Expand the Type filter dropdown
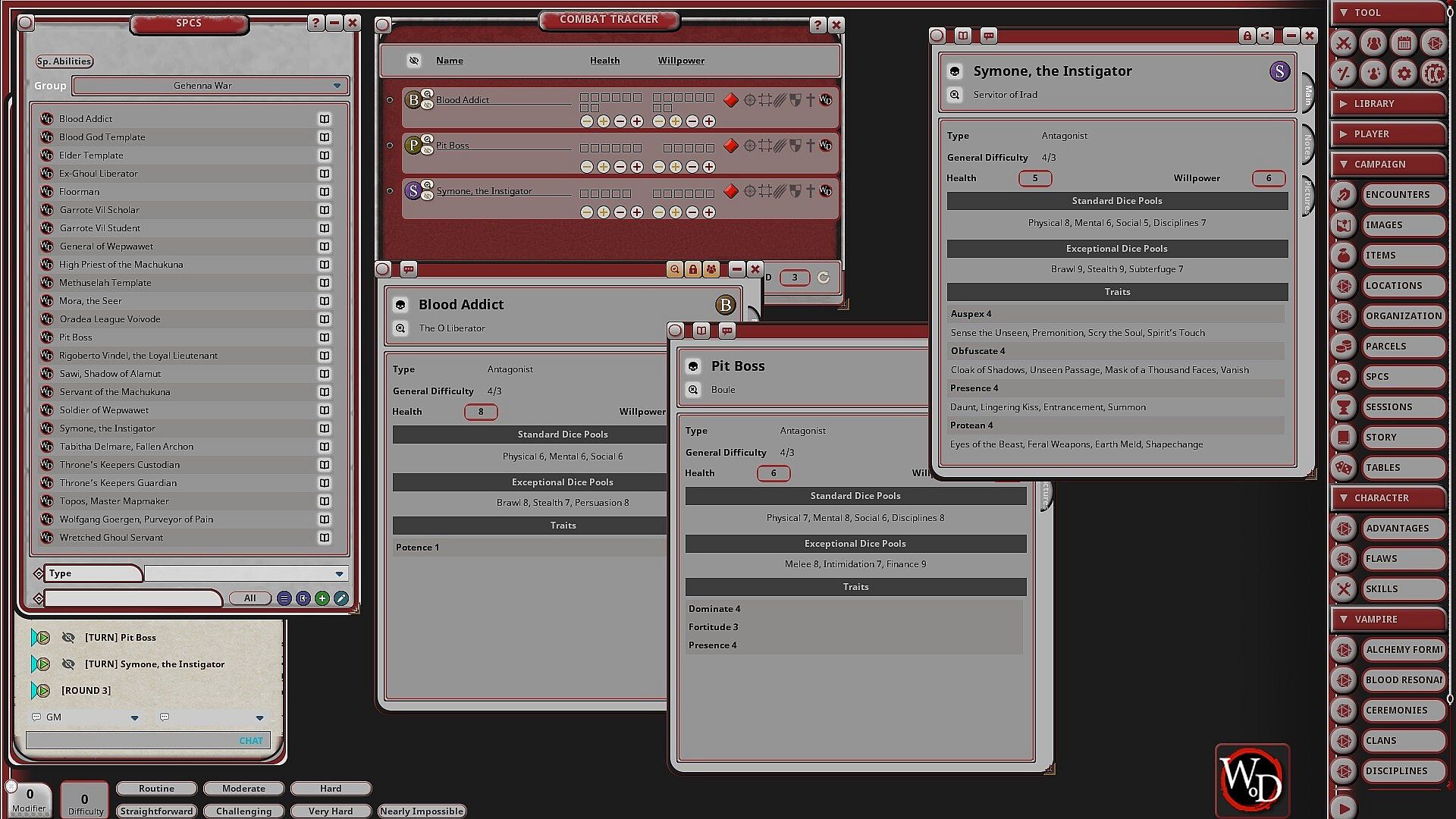The height and width of the screenshot is (819, 1456). click(339, 574)
